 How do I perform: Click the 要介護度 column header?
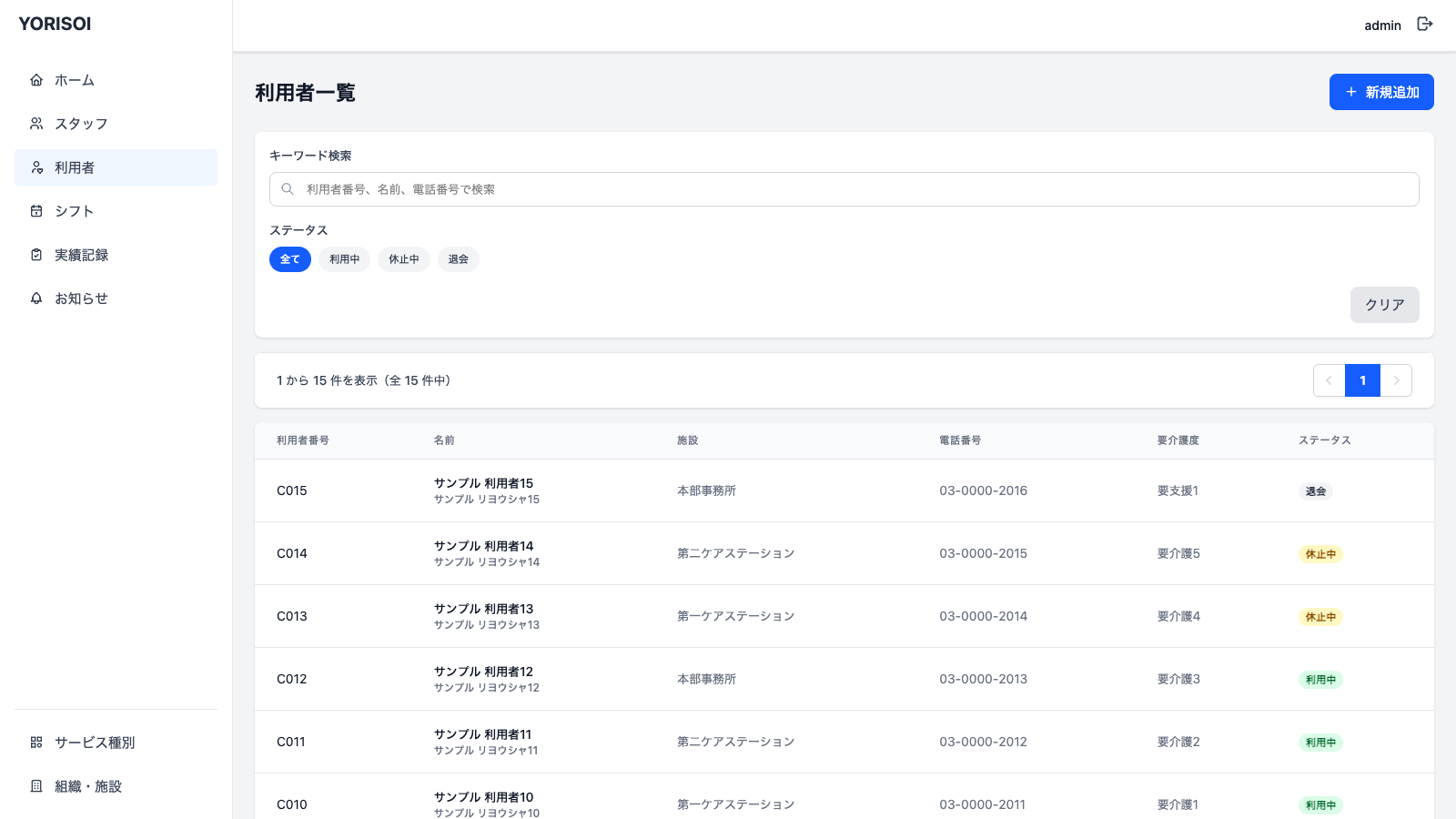[x=1178, y=440]
